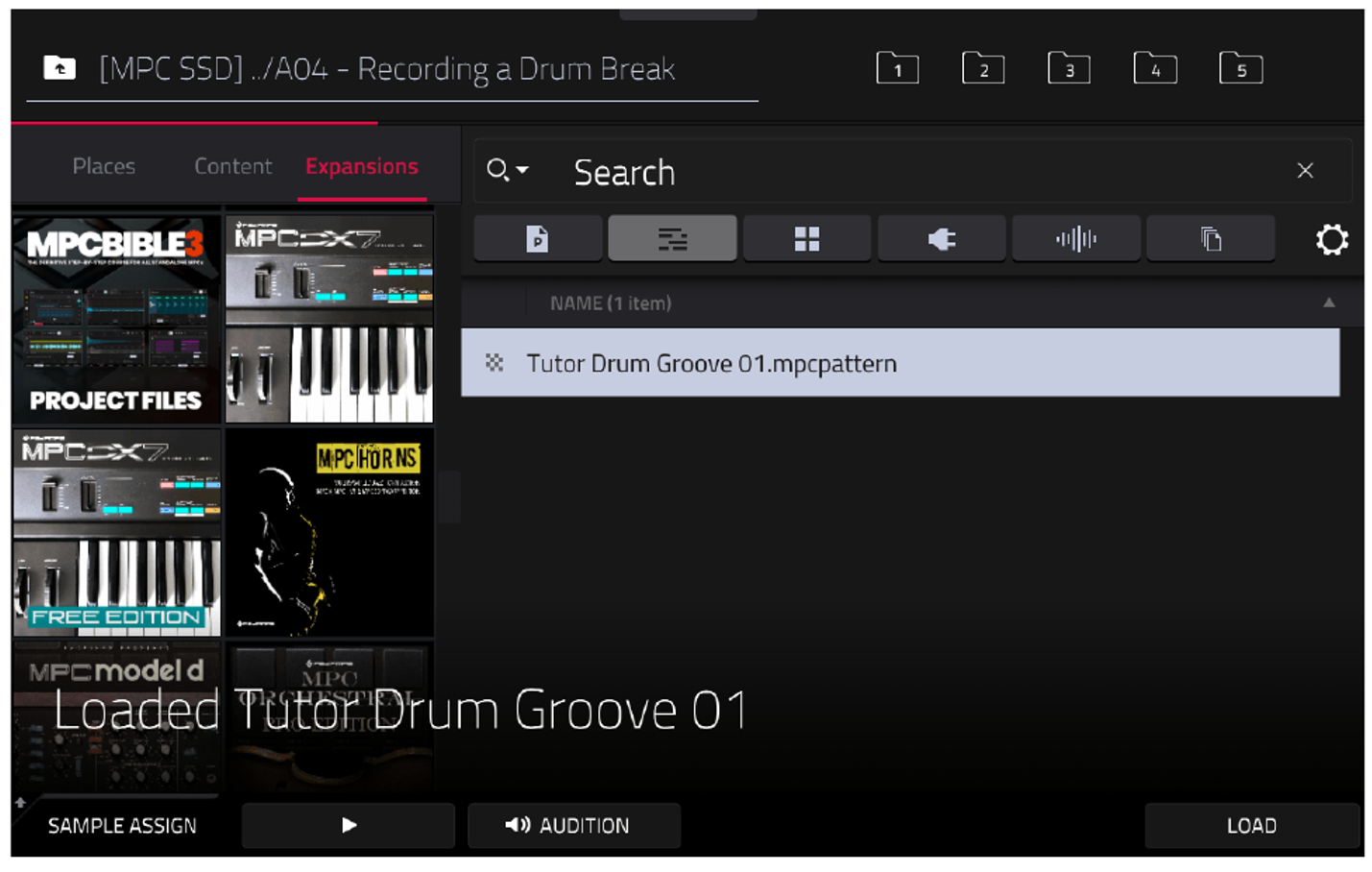Open the MPC Orchestral expansion thumbnail

pyautogui.click(x=329, y=718)
